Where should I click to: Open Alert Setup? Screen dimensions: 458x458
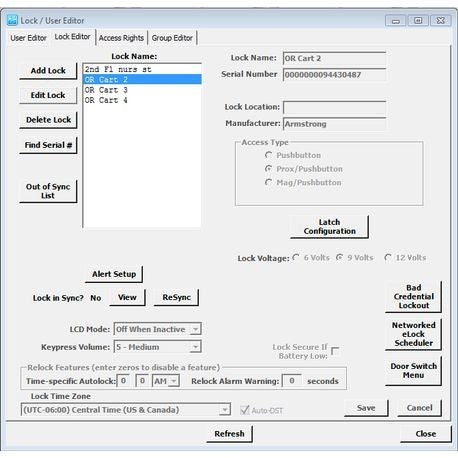coord(114,274)
